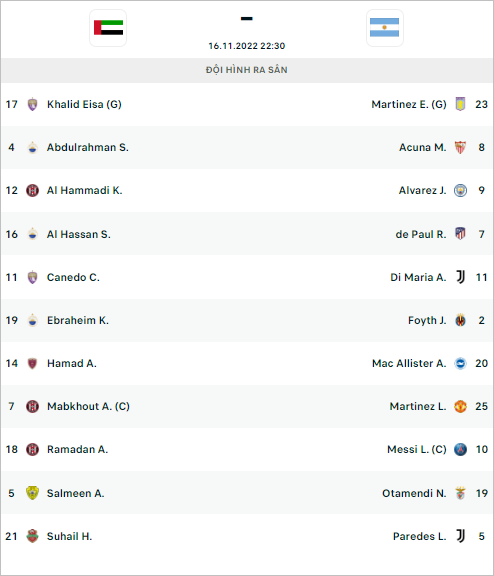Image resolution: width=494 pixels, height=576 pixels.
Task: Click the ĐỘI HÌNH RA SÂN header
Action: click(247, 70)
